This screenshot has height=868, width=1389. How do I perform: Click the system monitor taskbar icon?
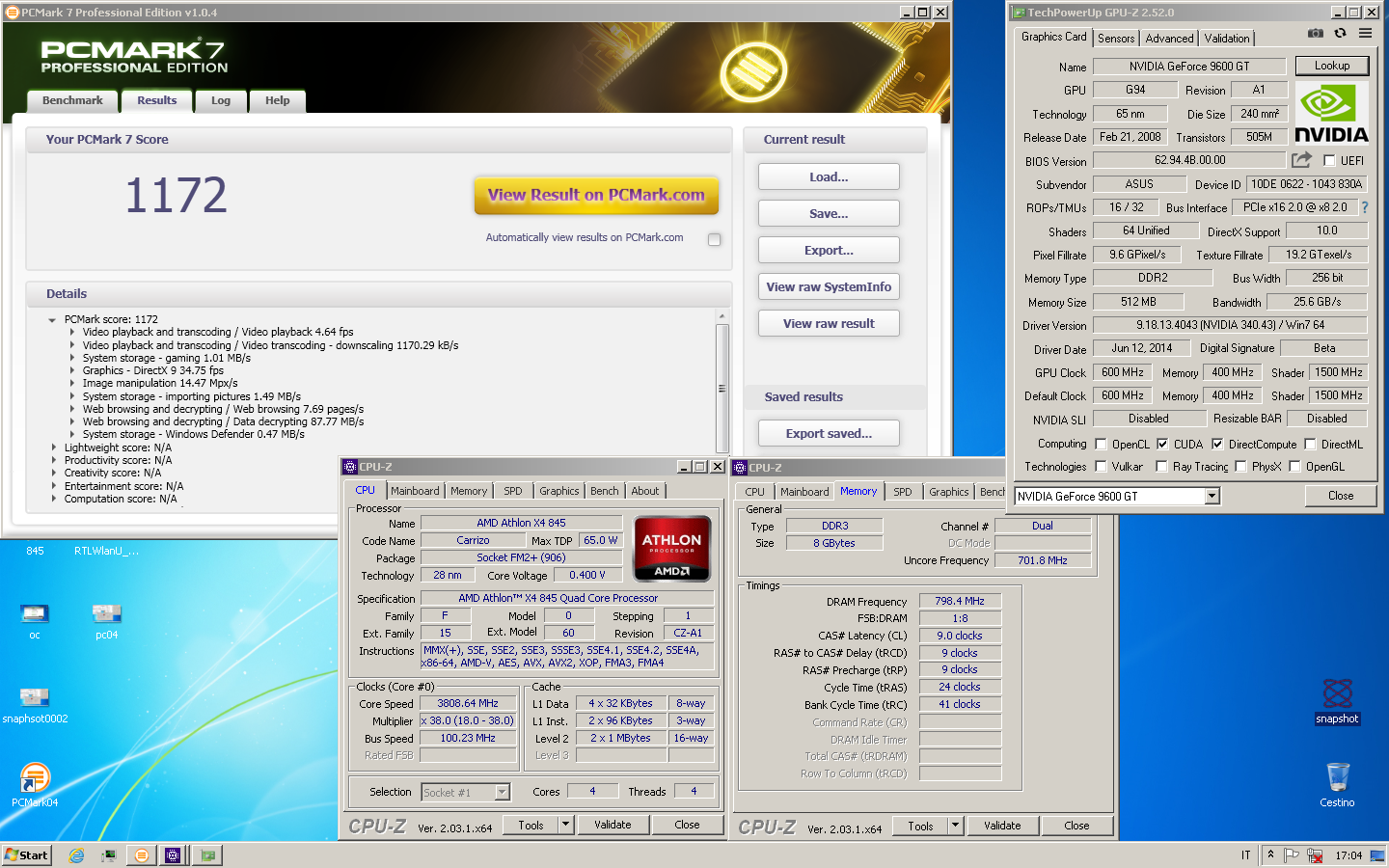coord(108,855)
